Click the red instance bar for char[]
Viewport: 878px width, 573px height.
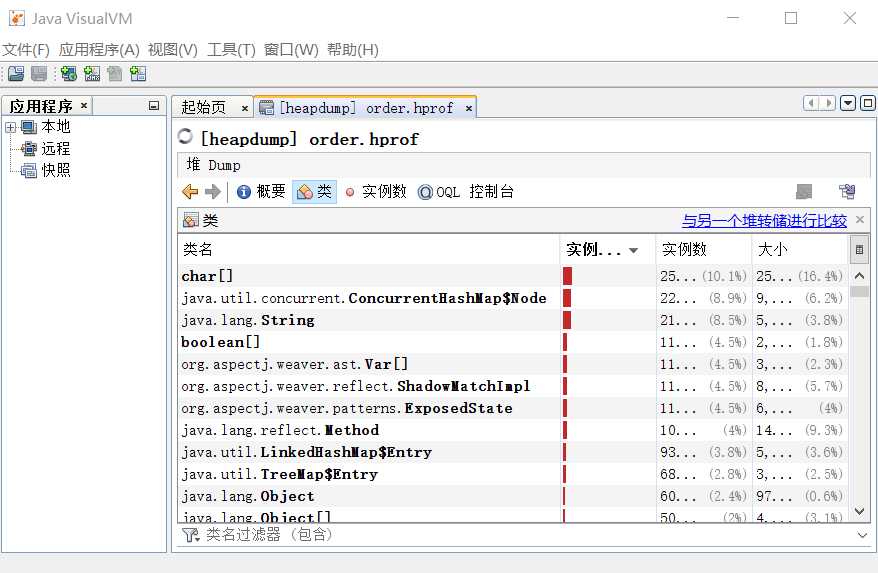(x=567, y=276)
